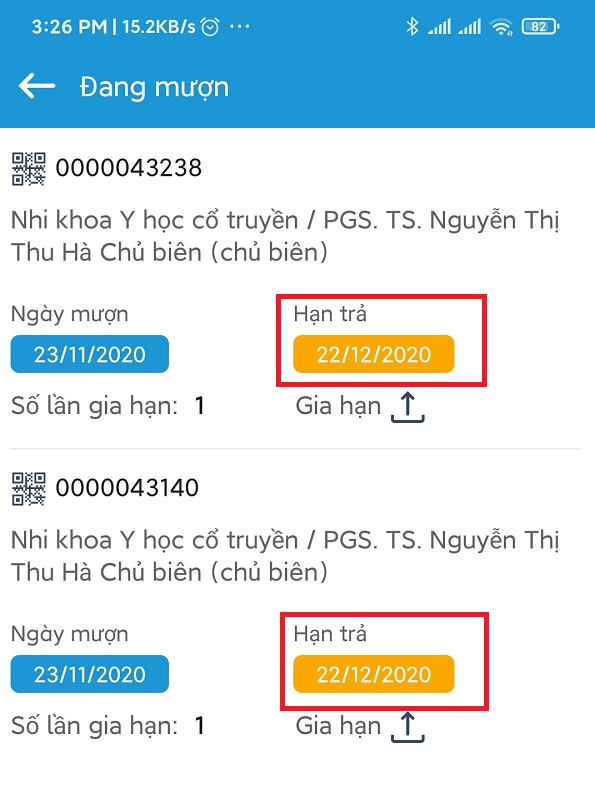Tap the battery indicator showing 82
This screenshot has width=595, height=807.
[540, 26]
